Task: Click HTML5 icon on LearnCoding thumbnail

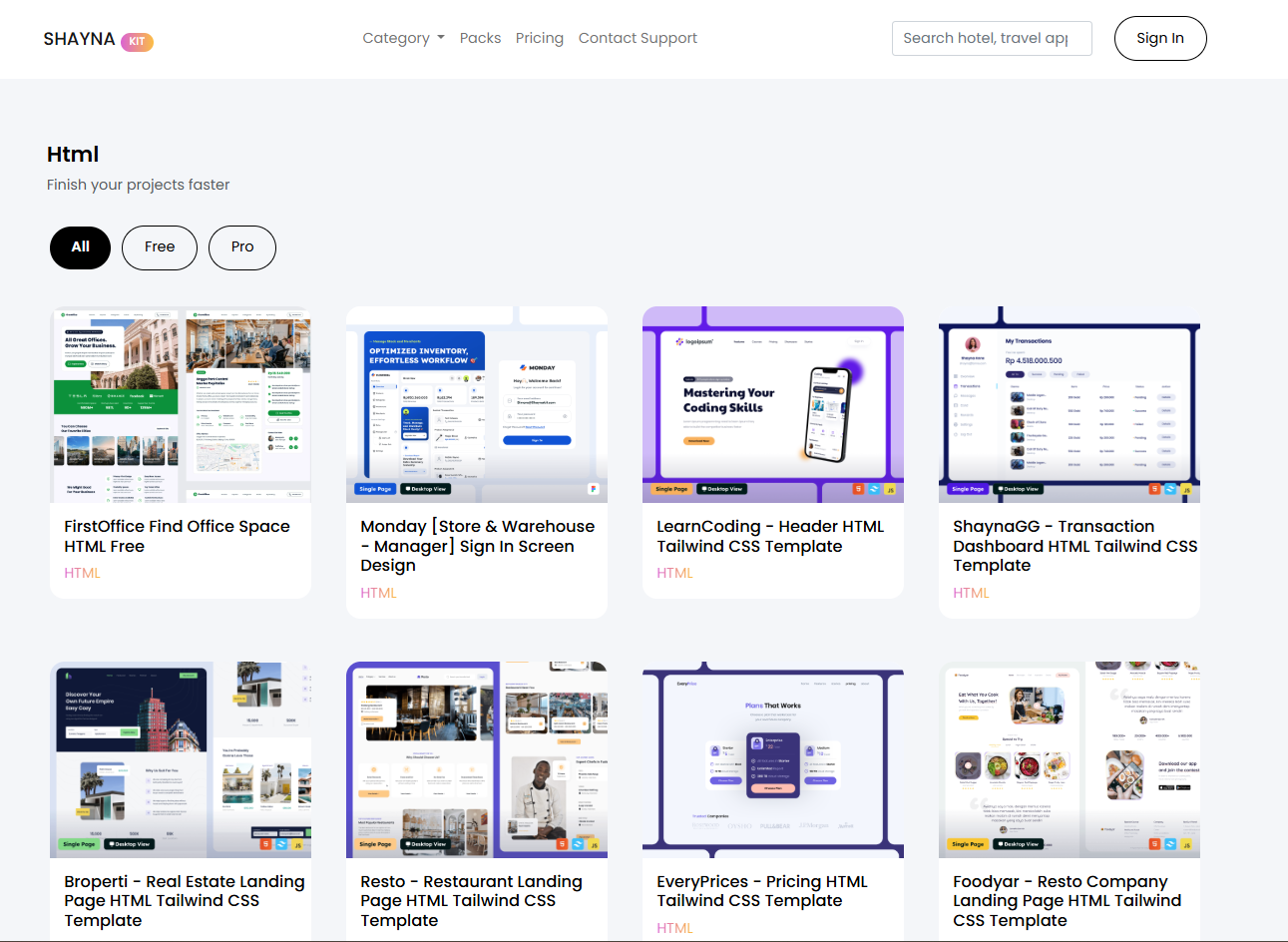Action: tap(858, 489)
